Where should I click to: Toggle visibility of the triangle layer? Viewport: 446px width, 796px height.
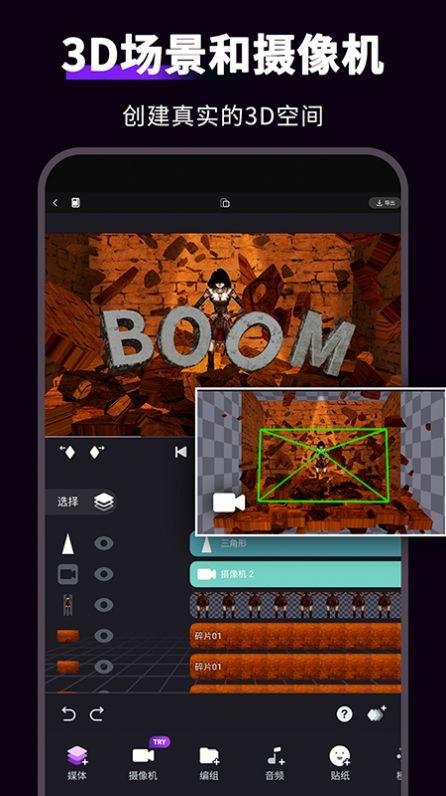point(104,544)
